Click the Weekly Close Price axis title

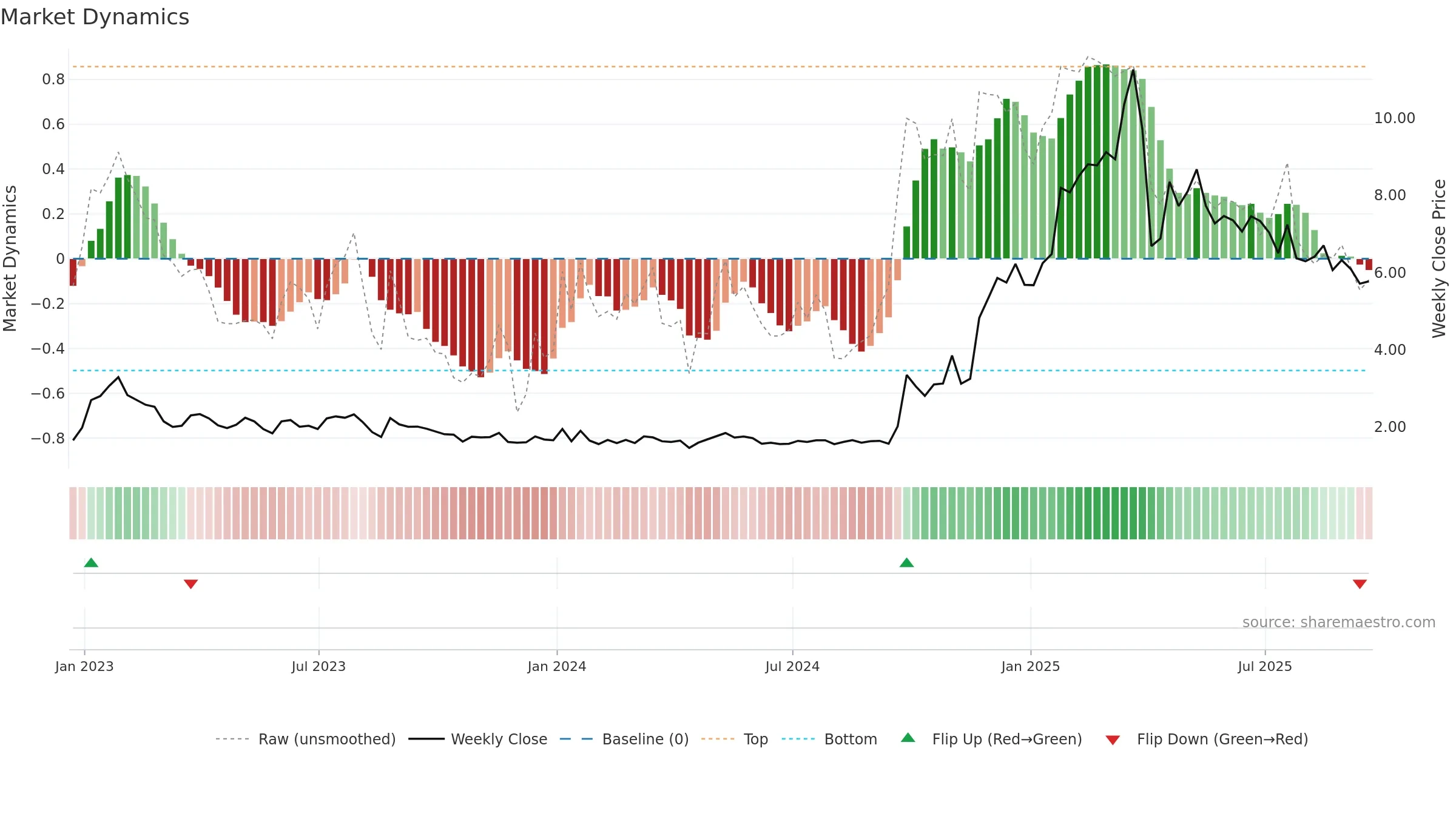coord(1439,258)
